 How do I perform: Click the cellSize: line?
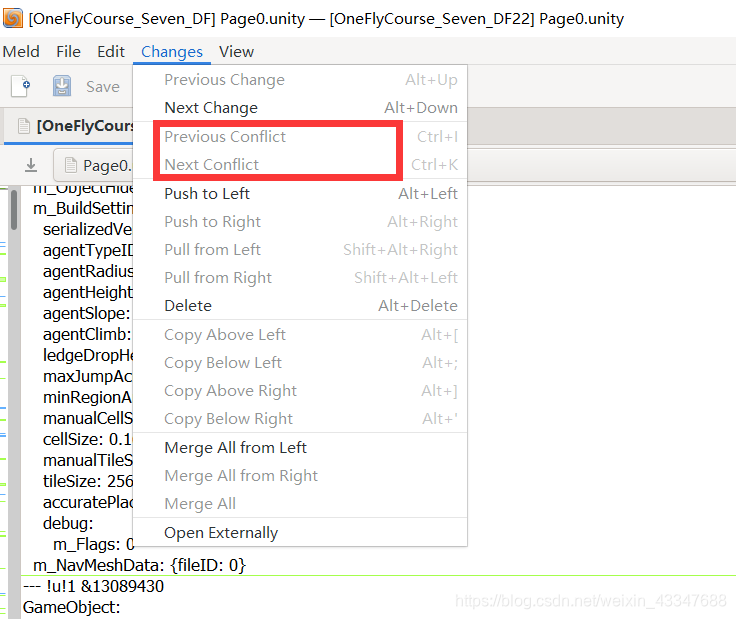tap(87, 439)
